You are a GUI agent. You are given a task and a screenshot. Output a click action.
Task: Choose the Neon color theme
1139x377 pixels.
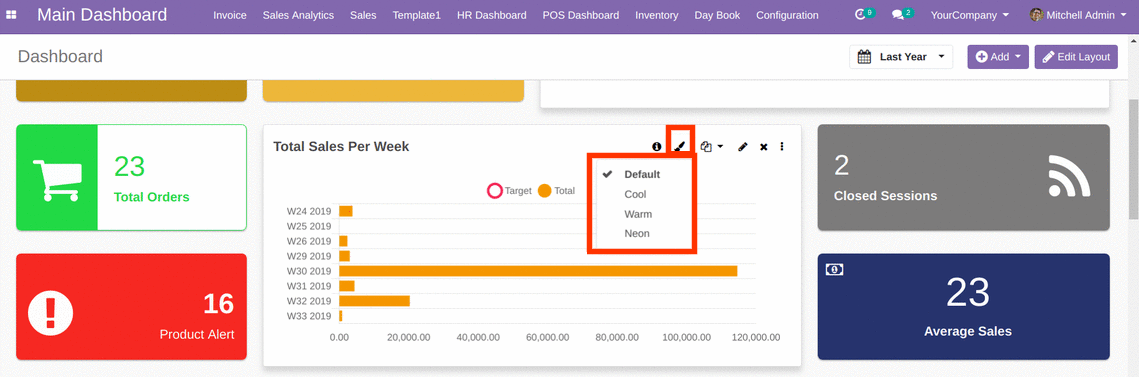(637, 234)
